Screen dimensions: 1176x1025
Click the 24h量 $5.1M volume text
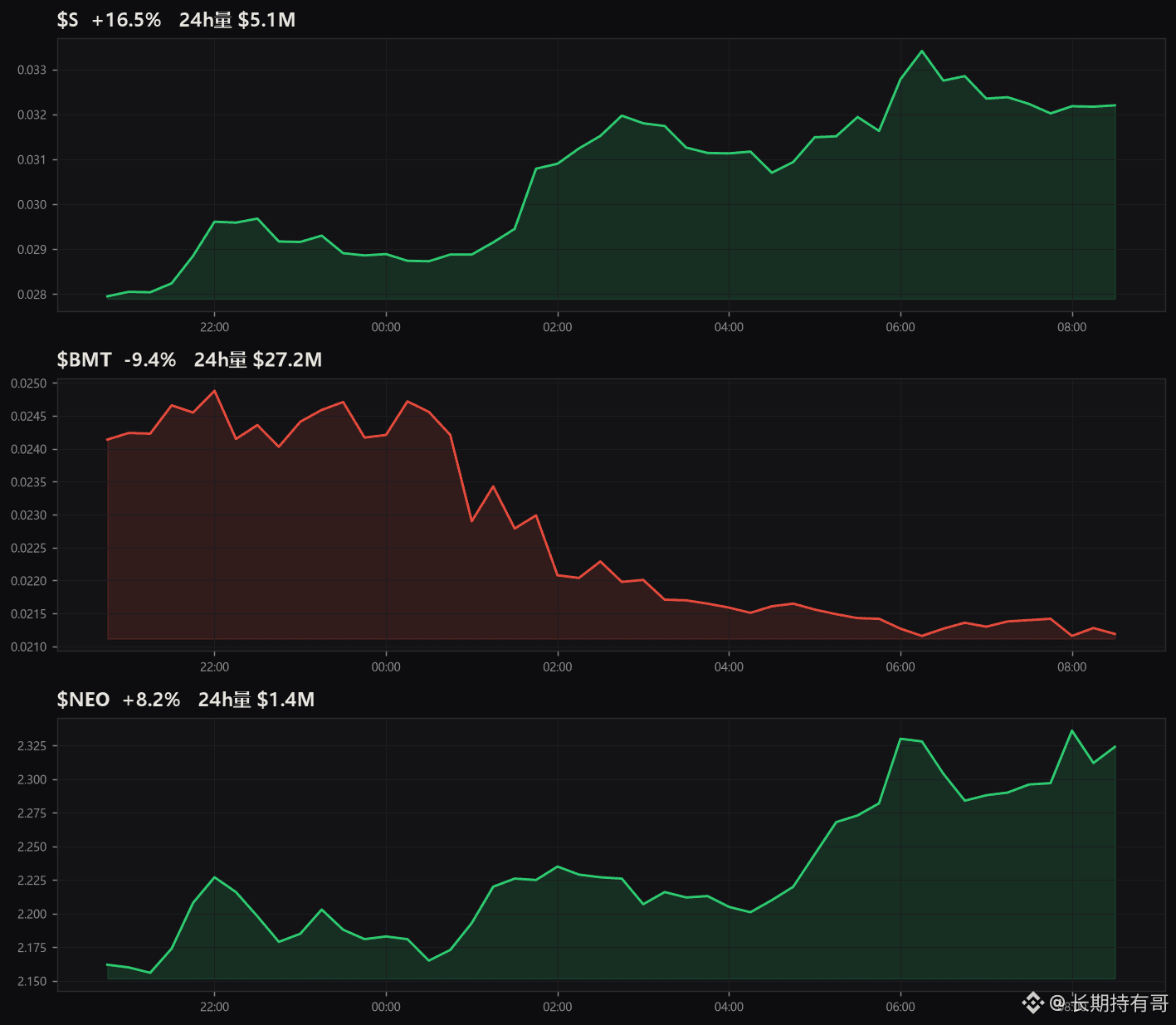point(237,20)
